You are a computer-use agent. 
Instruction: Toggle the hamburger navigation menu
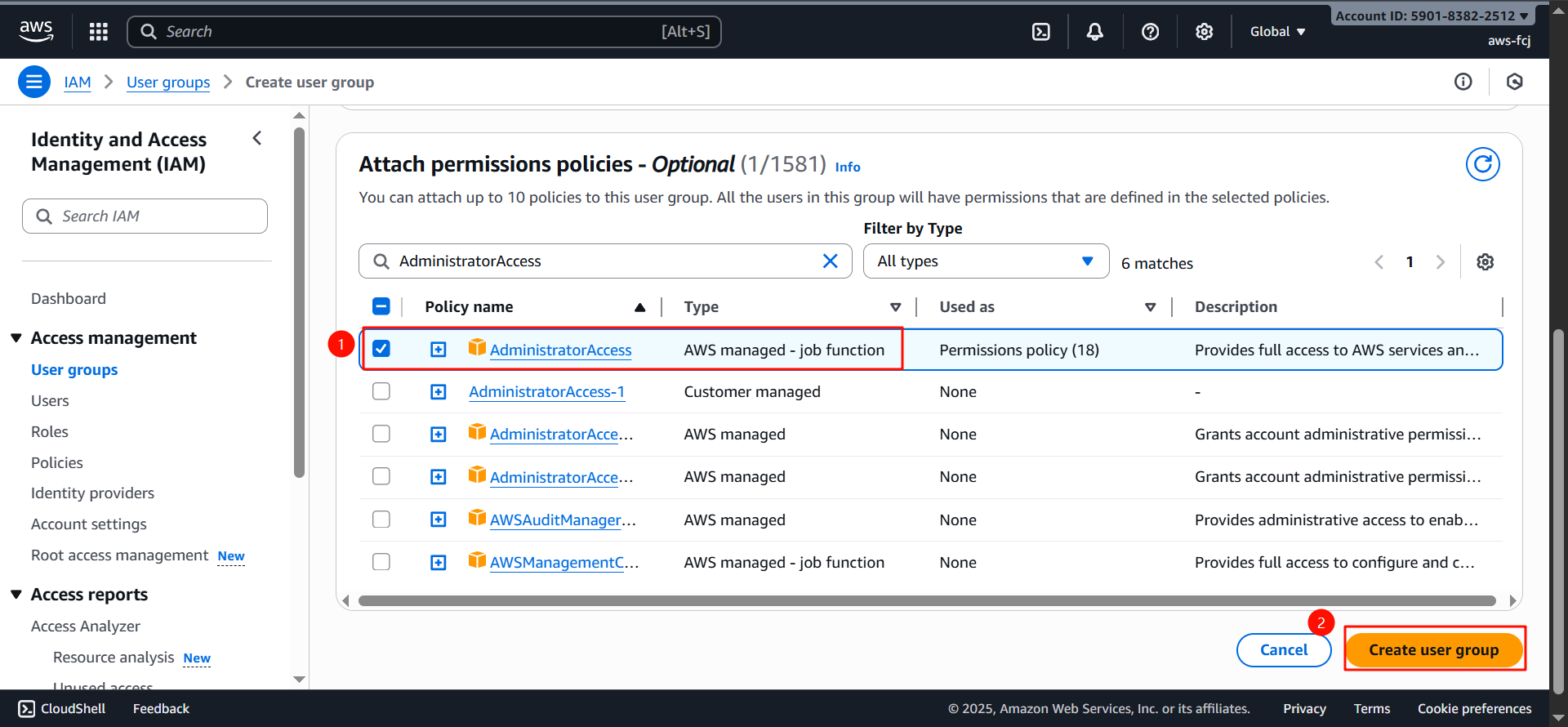coord(34,82)
